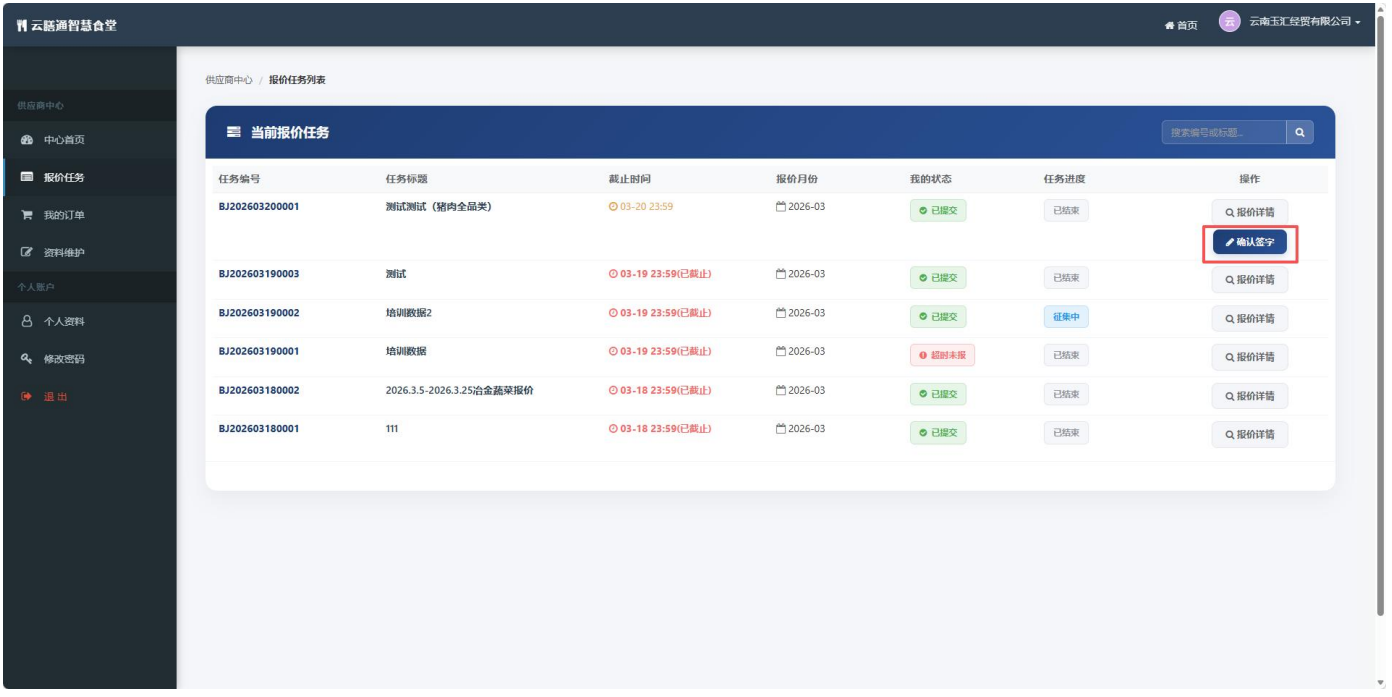Open 报价详情 for task BJ202603180001
Viewport: 1392px width, 697px height.
1249,435
